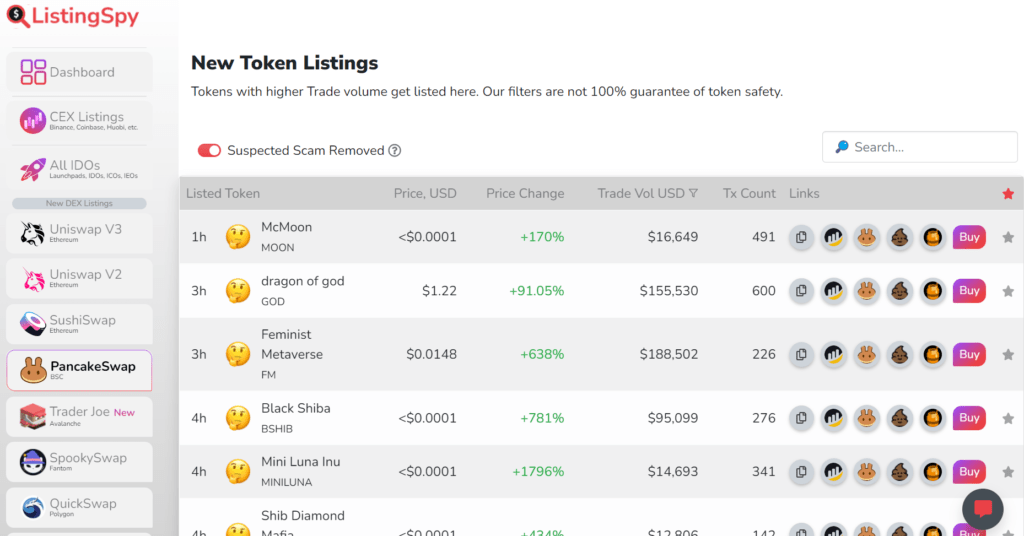This screenshot has width=1024, height=536.
Task: Buy the Mini Luna Inu token
Action: click(x=969, y=471)
